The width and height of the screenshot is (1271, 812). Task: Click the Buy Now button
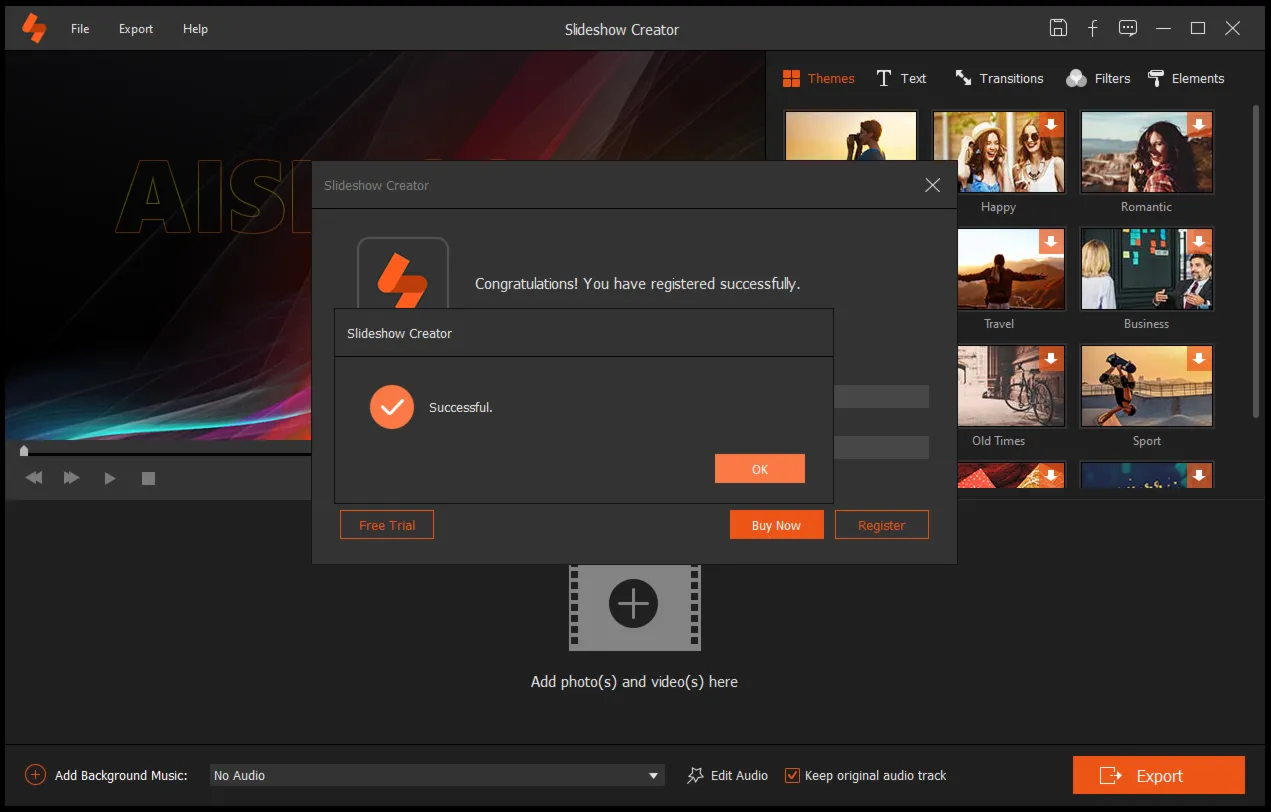point(776,525)
